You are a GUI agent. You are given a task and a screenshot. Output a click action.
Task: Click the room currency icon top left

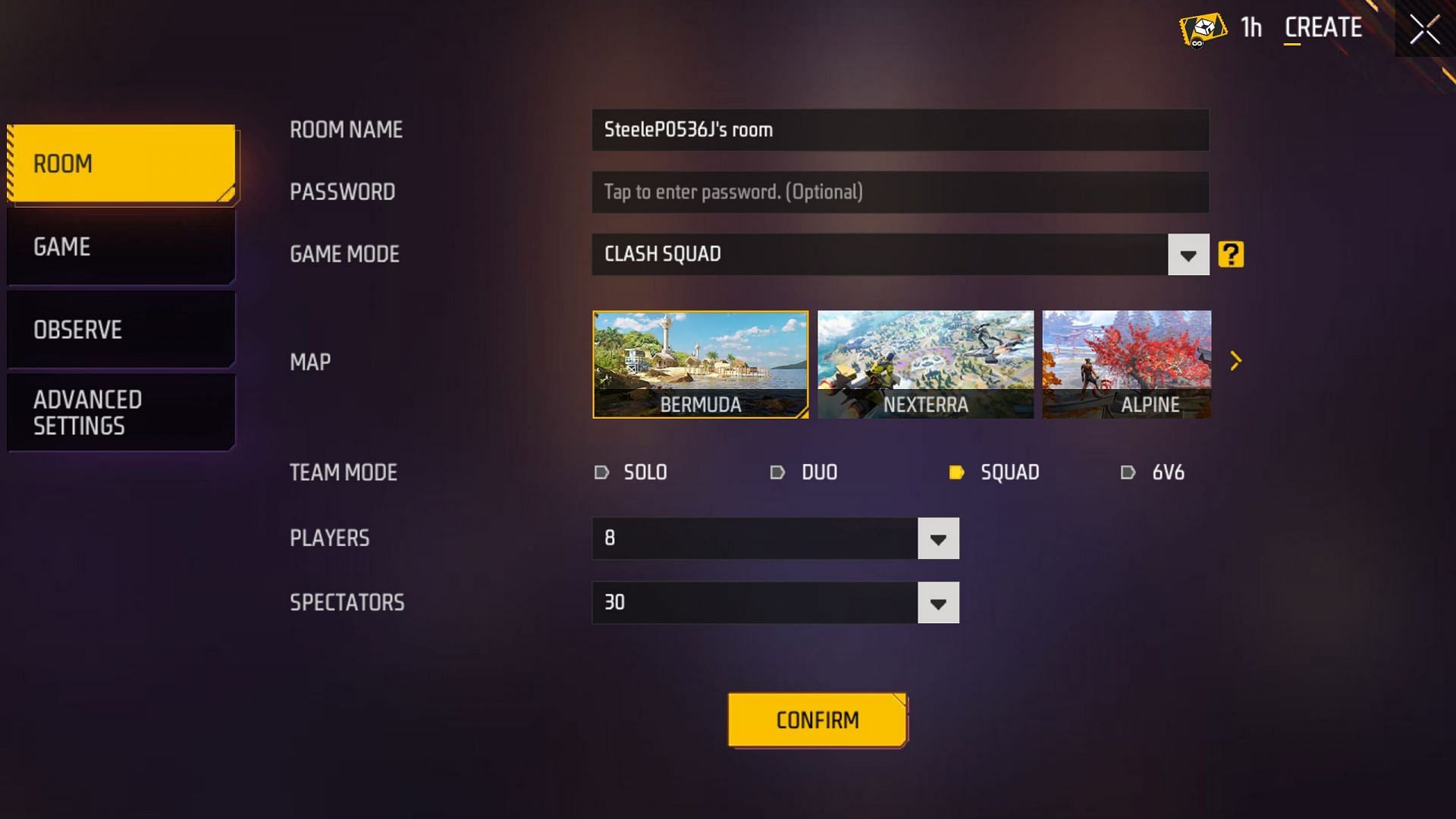1200,27
